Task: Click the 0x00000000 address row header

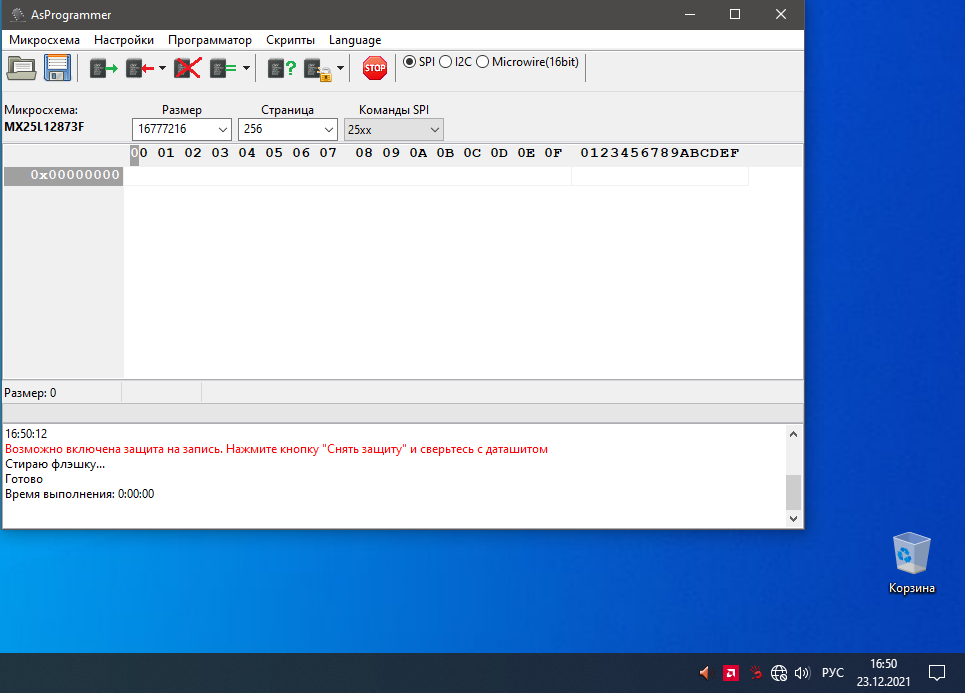Action: click(63, 175)
